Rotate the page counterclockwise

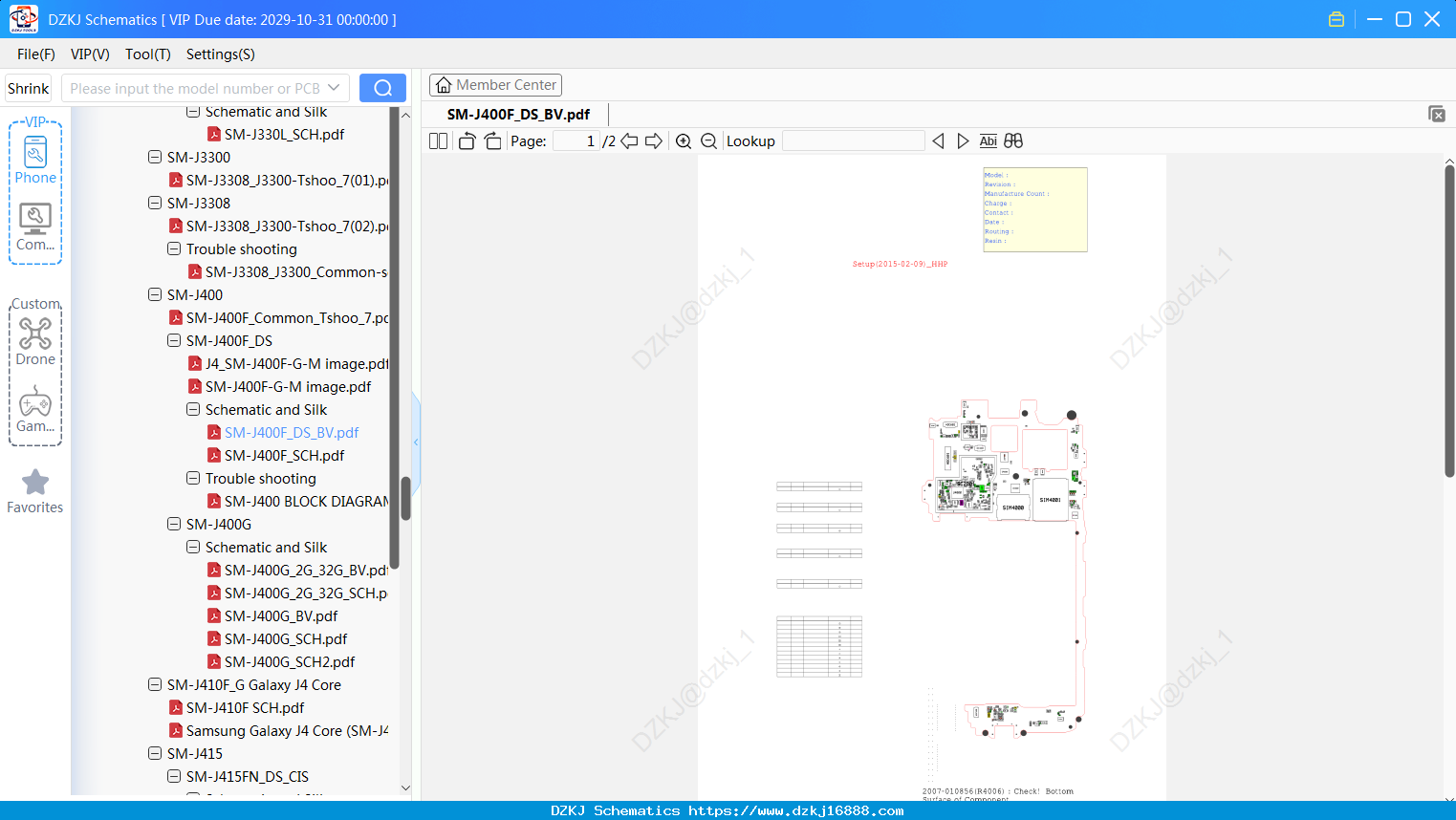467,141
